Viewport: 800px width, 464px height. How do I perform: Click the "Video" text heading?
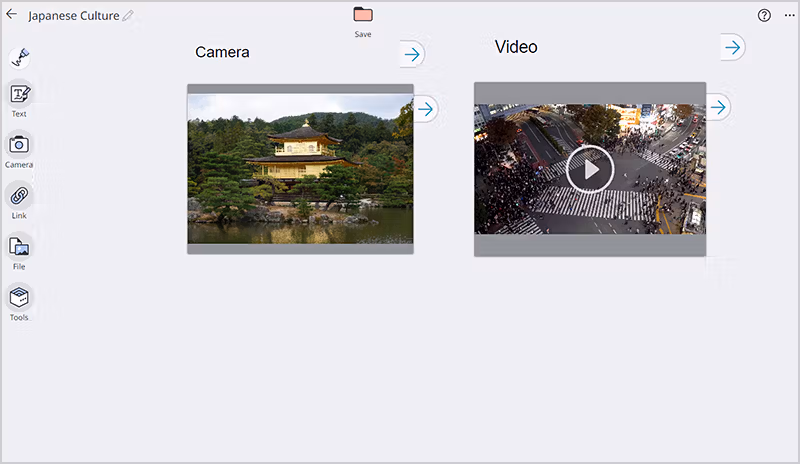pos(516,47)
